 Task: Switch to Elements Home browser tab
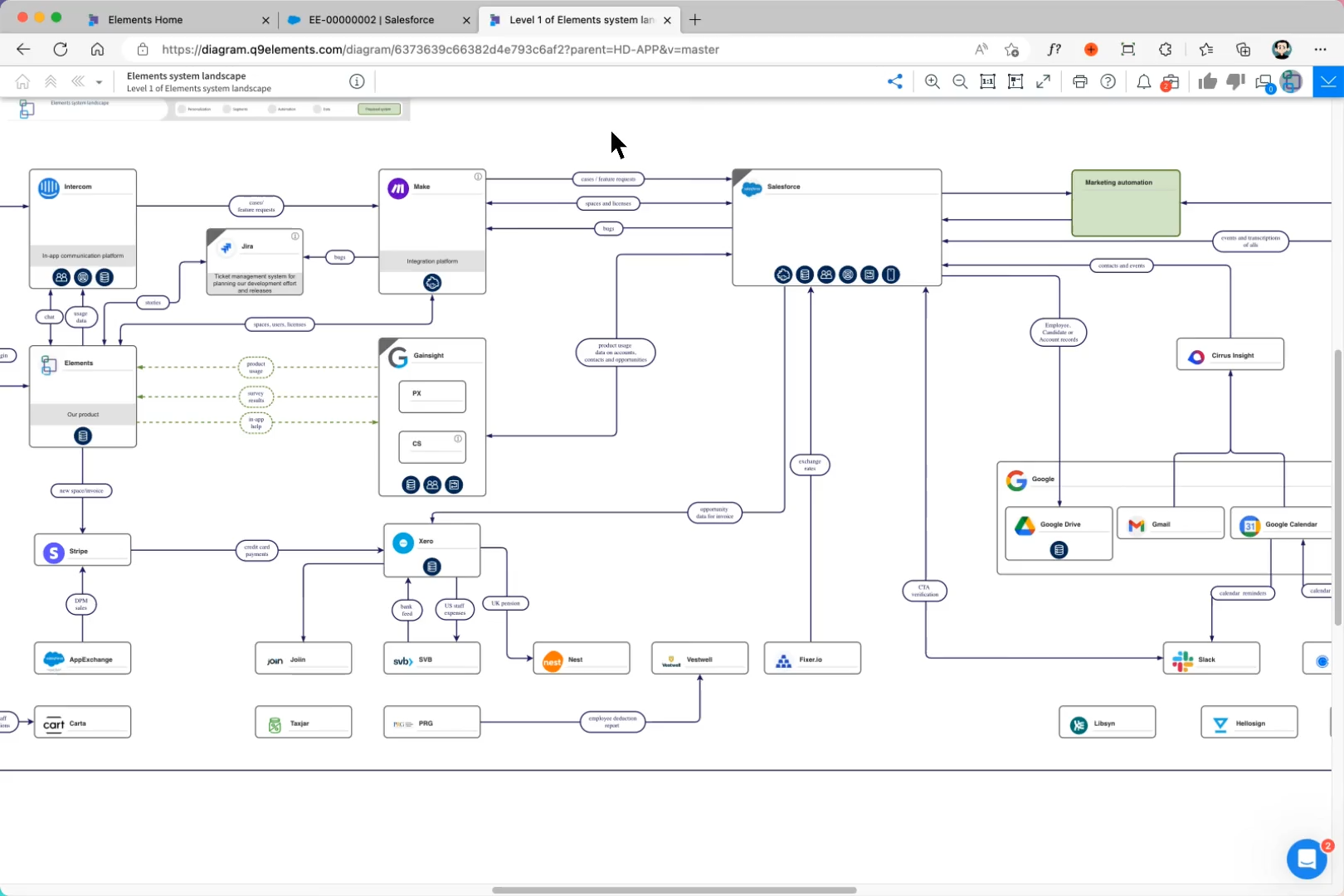point(178,19)
